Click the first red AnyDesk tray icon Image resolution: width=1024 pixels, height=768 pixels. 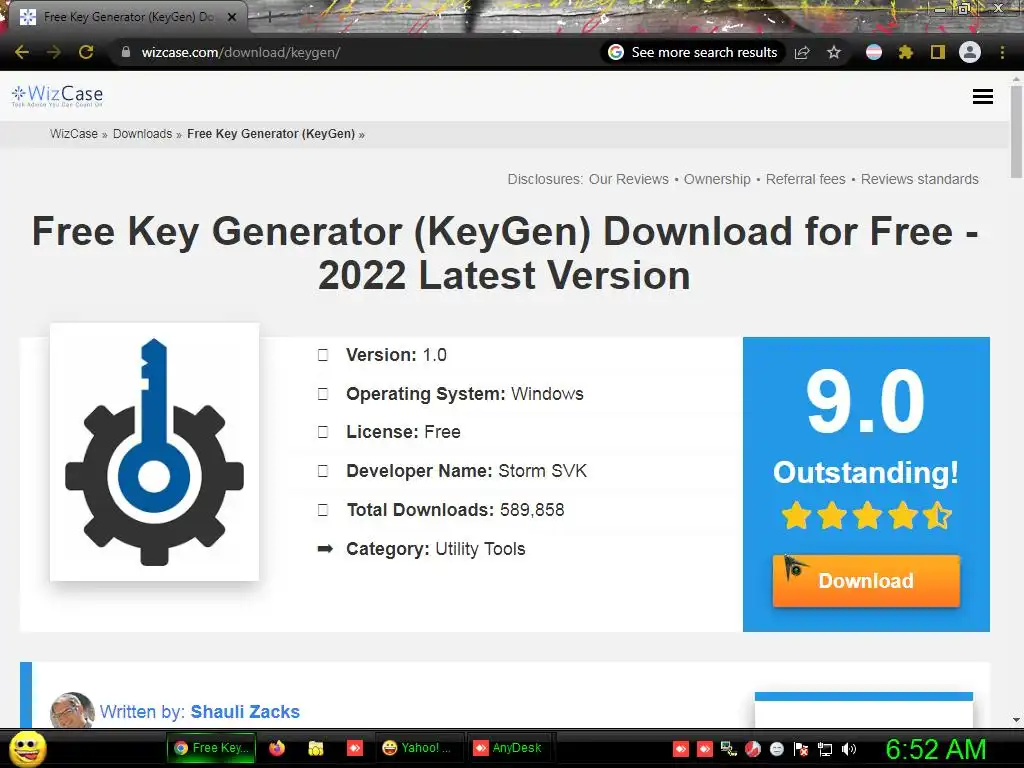(680, 749)
